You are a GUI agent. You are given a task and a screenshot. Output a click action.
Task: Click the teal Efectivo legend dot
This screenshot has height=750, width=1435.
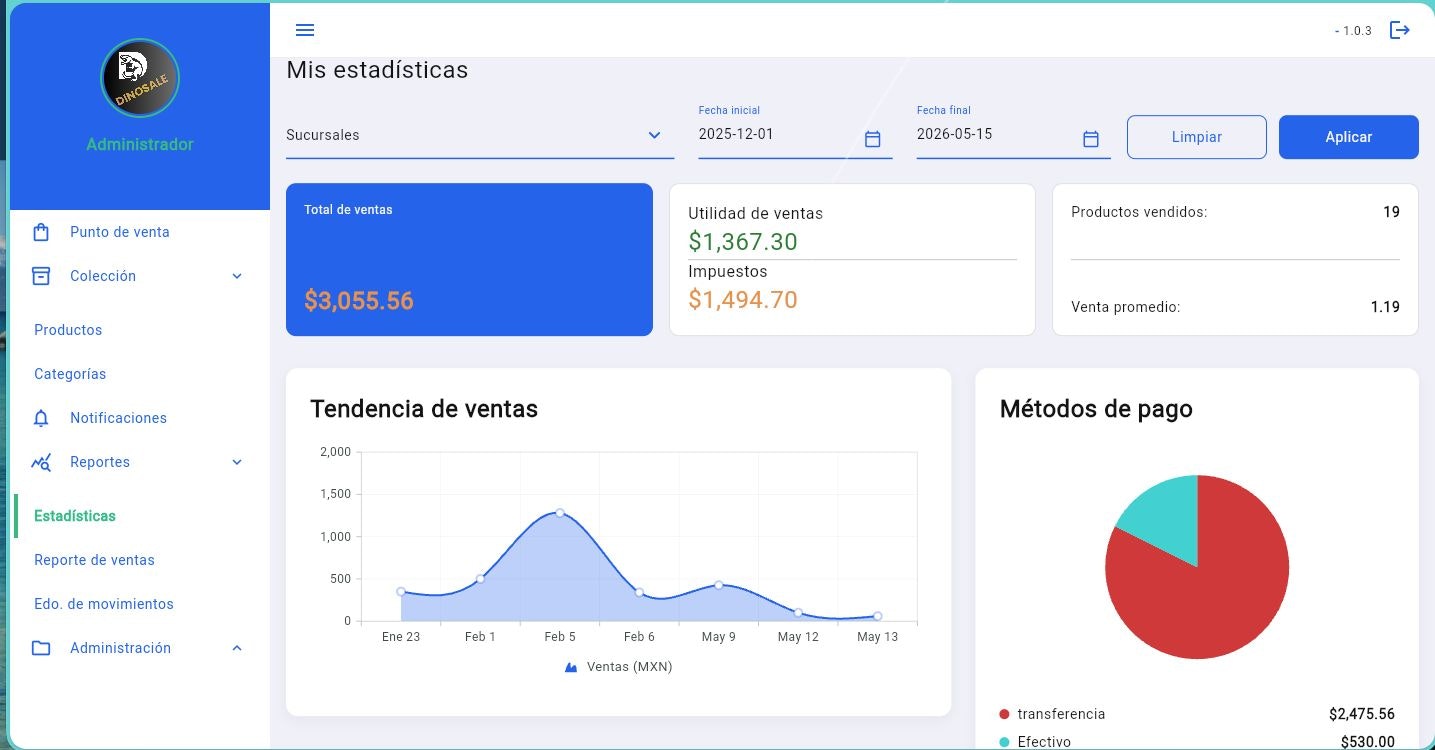1004,742
